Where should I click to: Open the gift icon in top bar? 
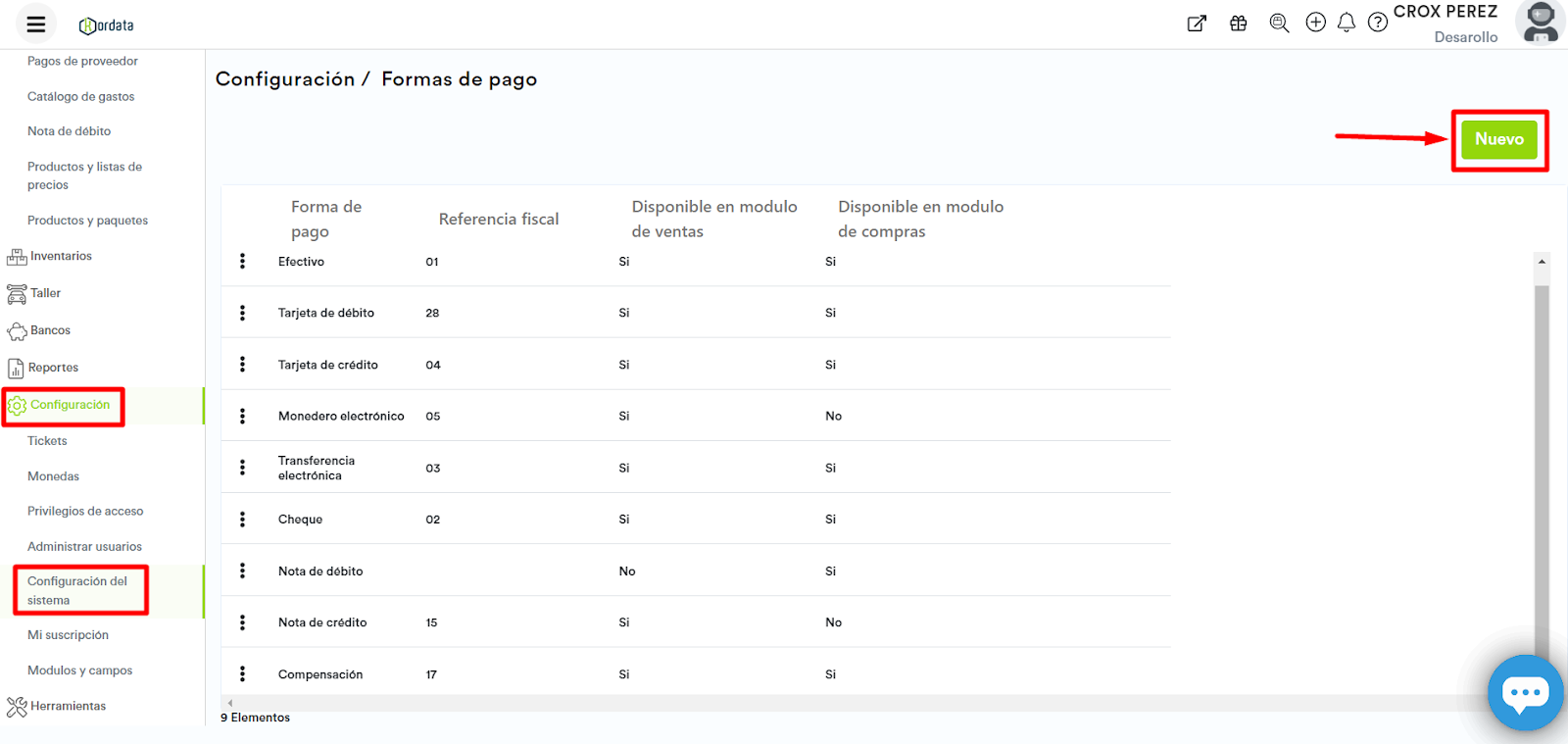click(x=1239, y=24)
